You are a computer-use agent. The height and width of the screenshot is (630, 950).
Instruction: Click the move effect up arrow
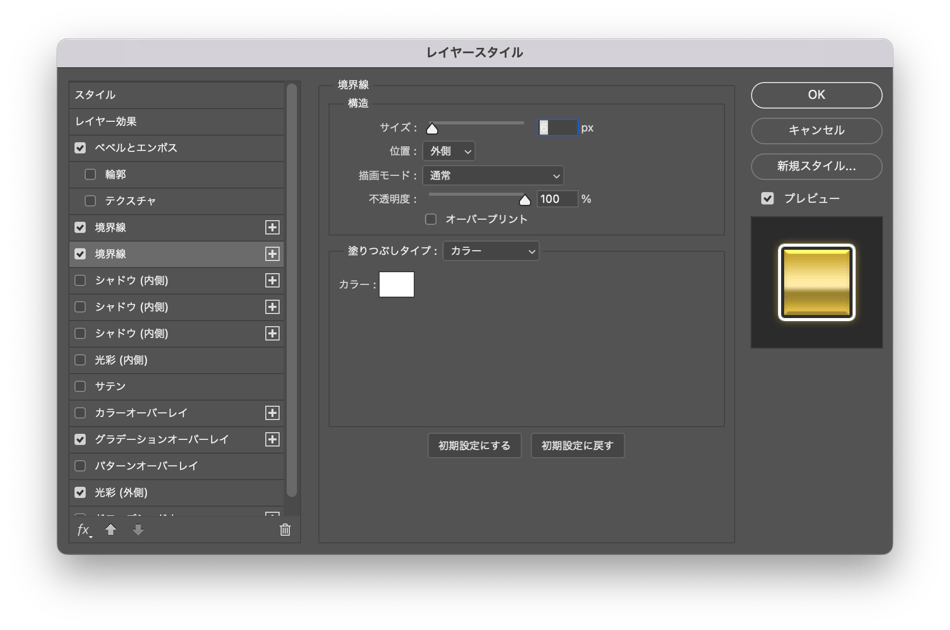(x=111, y=530)
